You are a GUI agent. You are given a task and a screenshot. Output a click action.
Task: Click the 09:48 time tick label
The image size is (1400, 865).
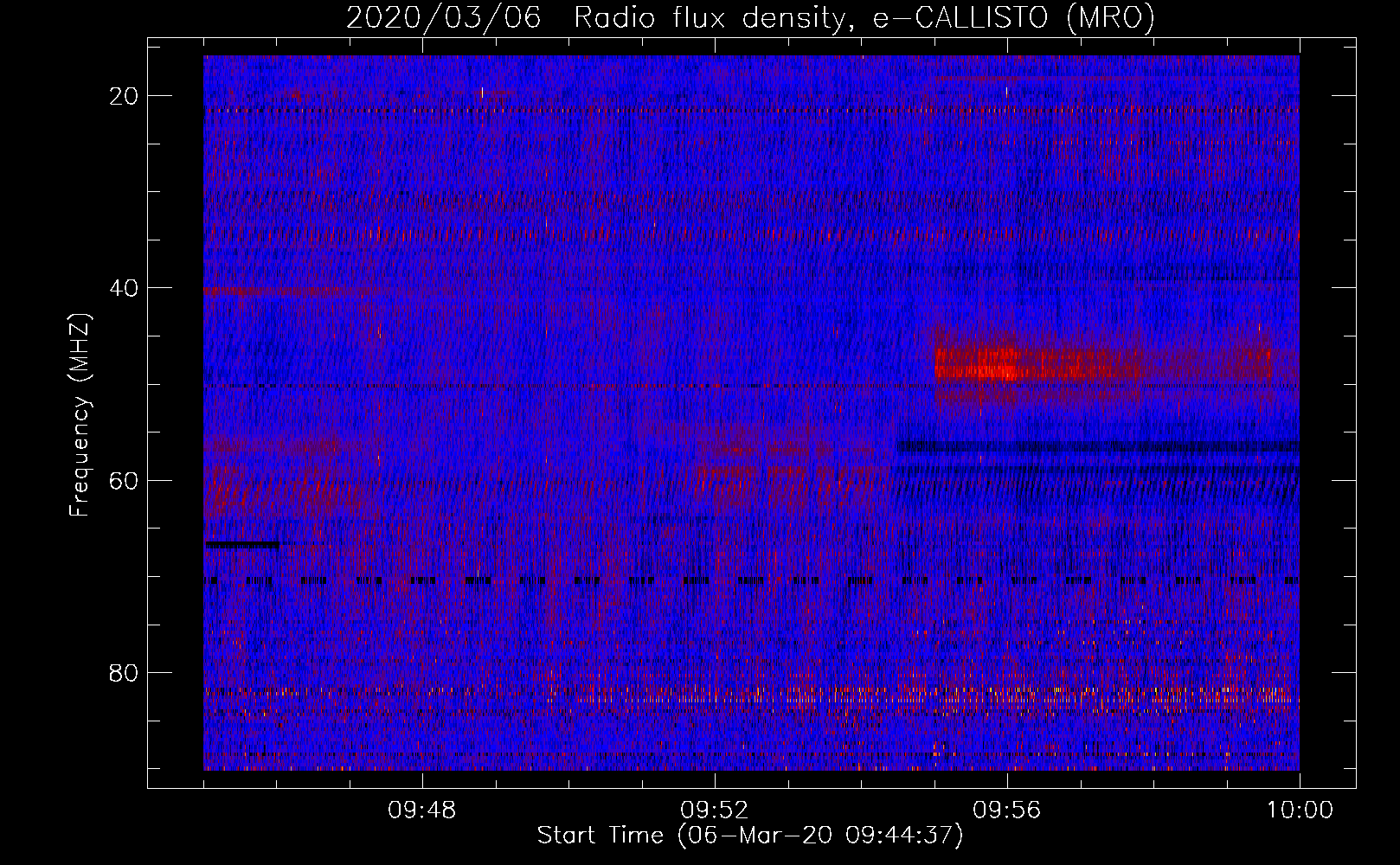[x=422, y=811]
